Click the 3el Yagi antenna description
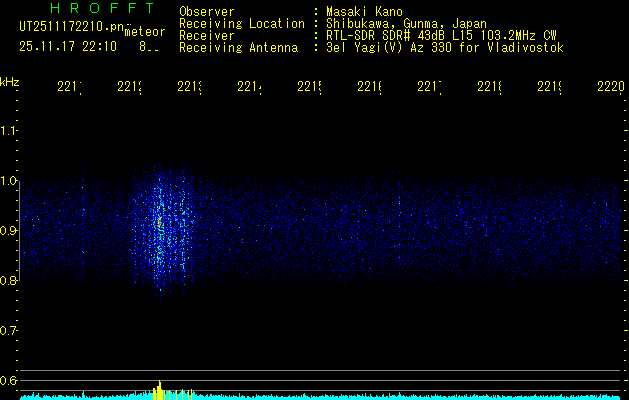 pos(445,48)
